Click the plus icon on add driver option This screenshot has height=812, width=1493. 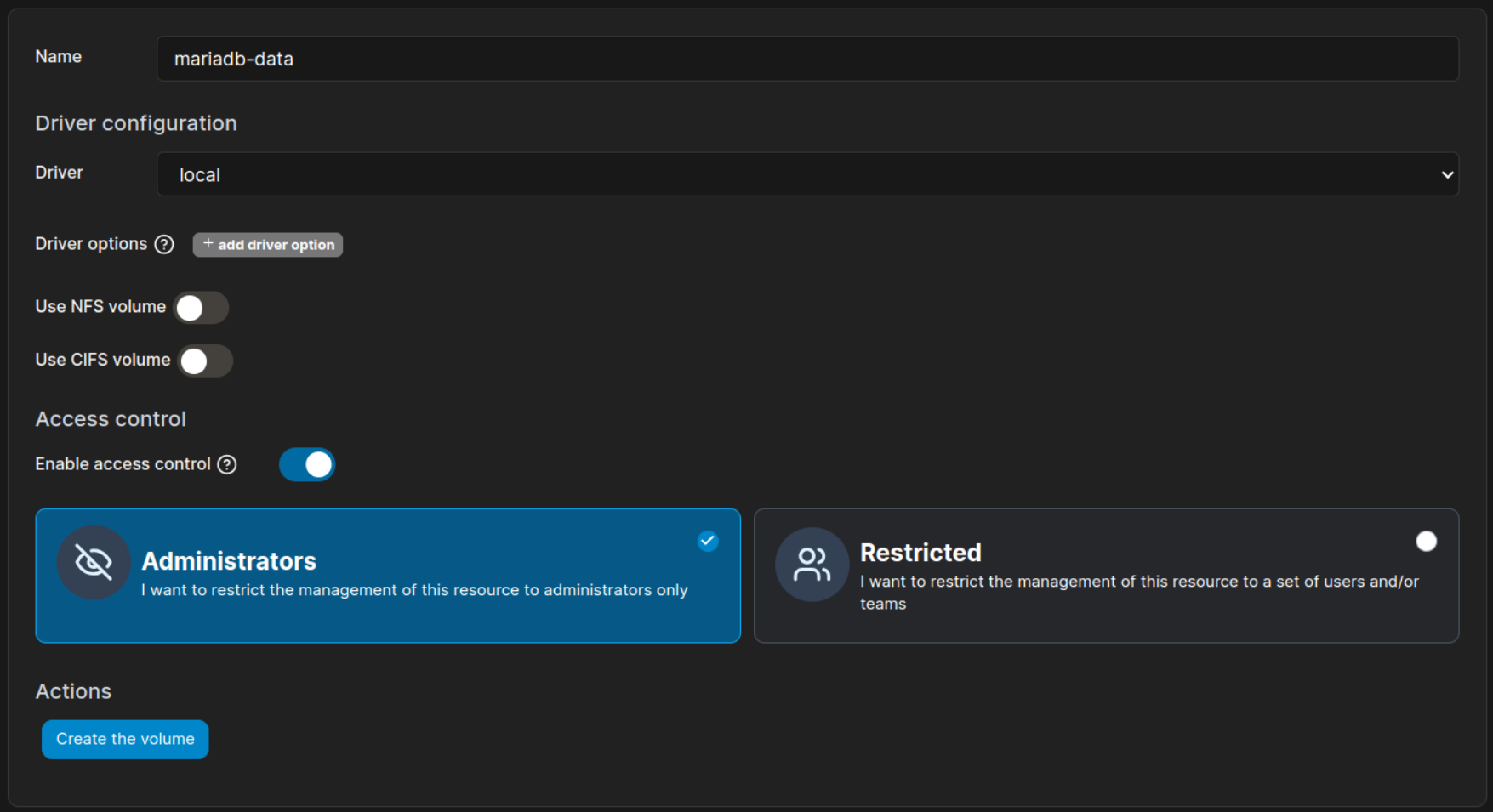tap(208, 244)
